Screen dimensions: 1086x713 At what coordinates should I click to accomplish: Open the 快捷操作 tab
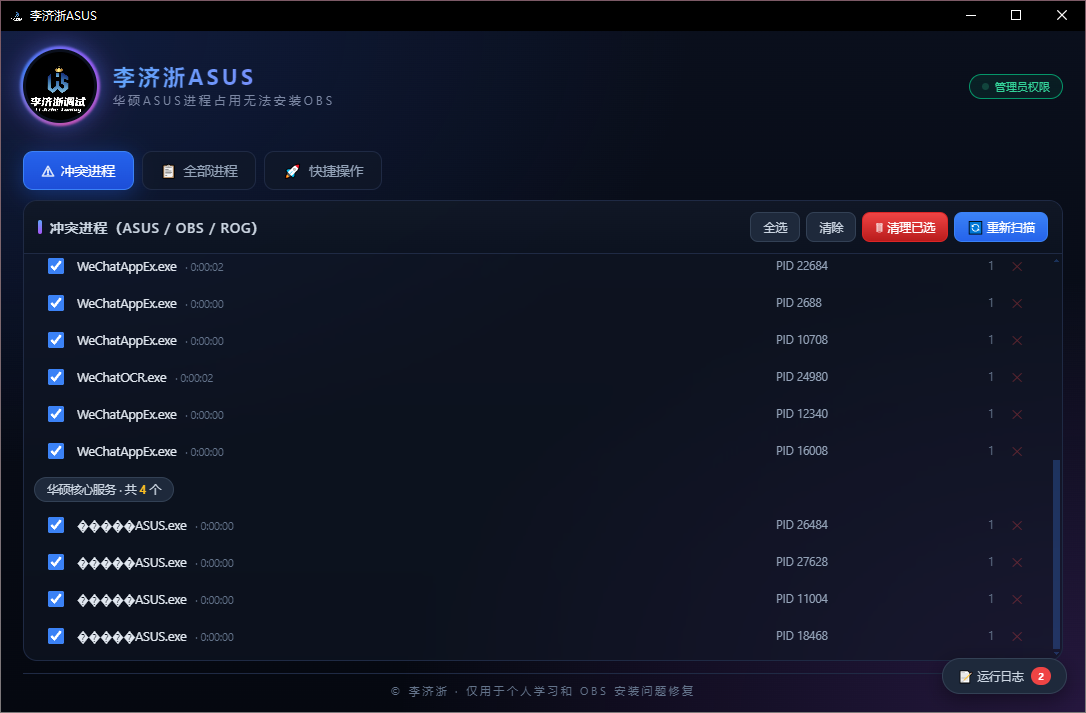[323, 170]
